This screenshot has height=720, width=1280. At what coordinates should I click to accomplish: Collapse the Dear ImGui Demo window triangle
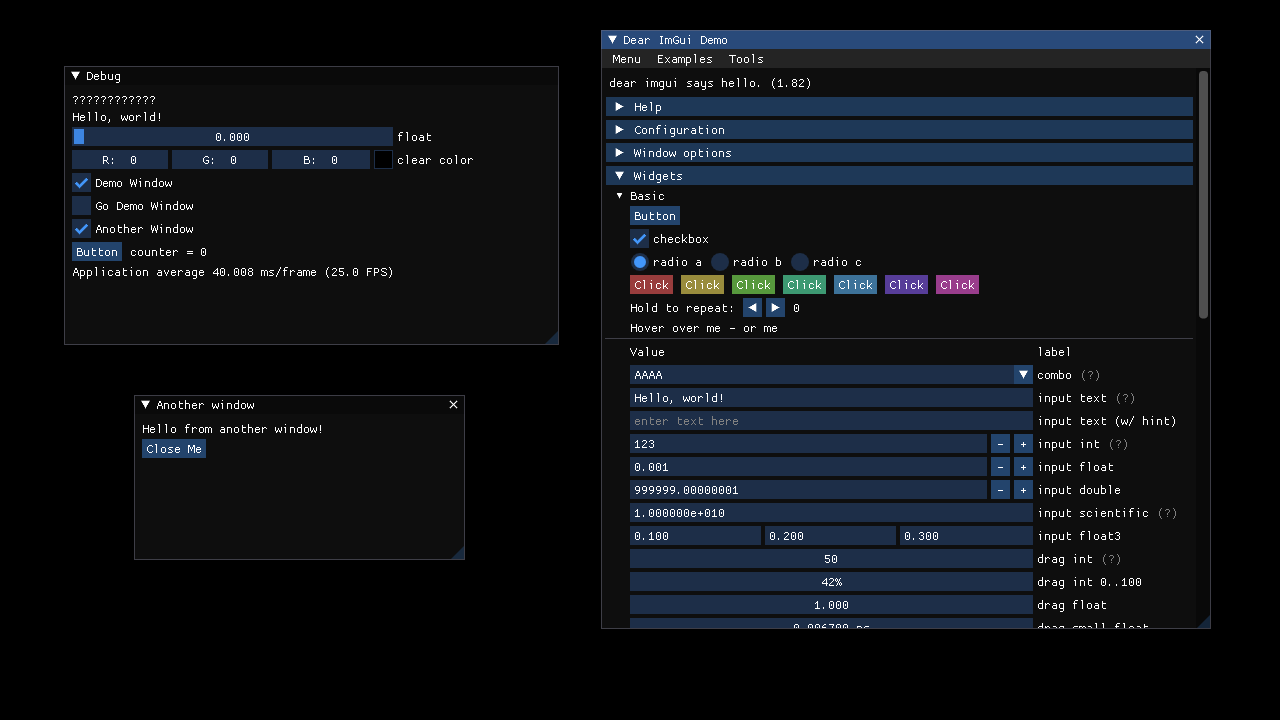(613, 40)
